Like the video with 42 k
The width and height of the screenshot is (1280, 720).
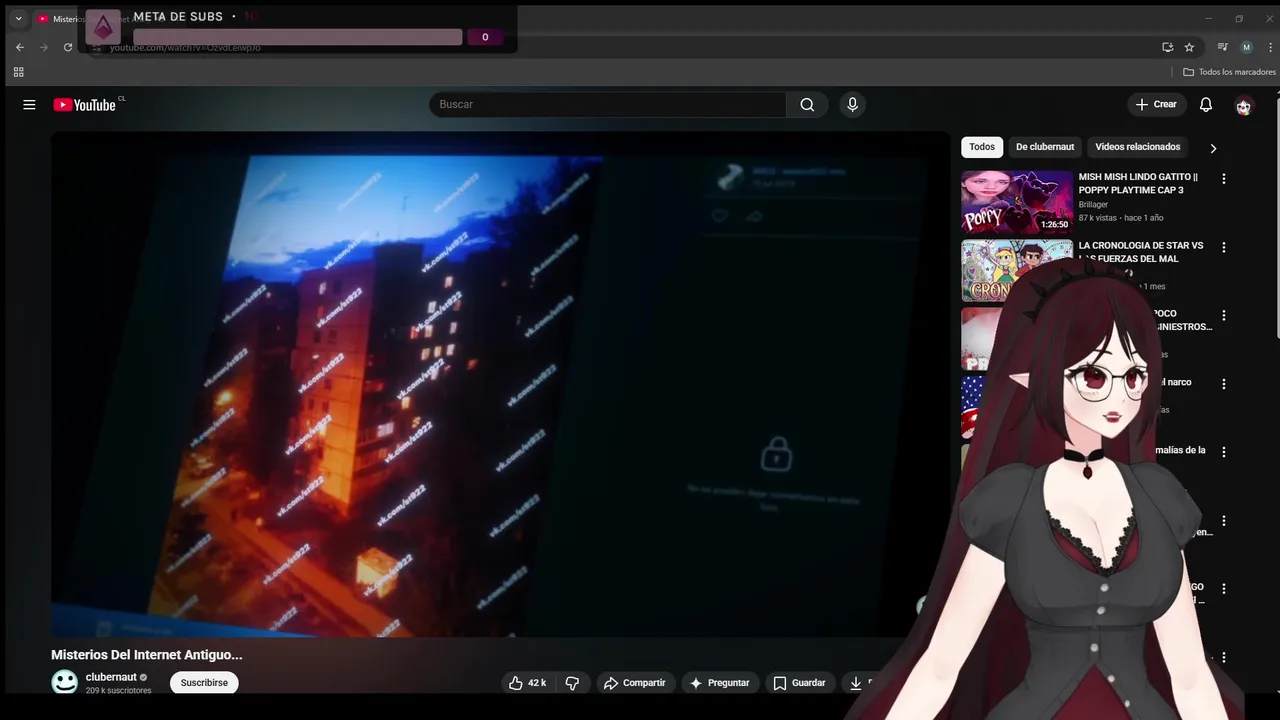[527, 683]
